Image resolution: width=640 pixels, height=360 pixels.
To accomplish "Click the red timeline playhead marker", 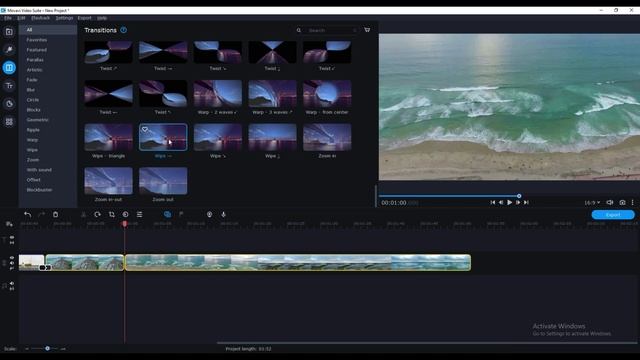I will point(124,224).
